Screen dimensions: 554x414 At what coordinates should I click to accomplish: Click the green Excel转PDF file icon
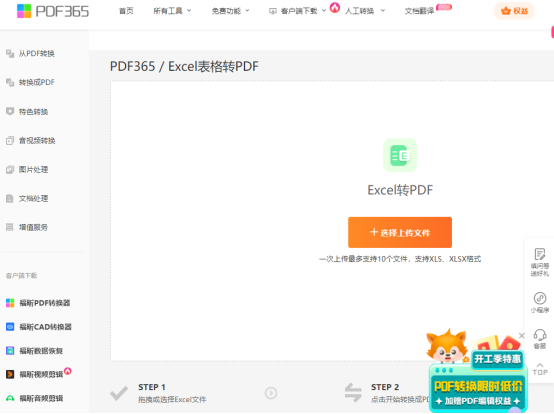pyautogui.click(x=400, y=155)
